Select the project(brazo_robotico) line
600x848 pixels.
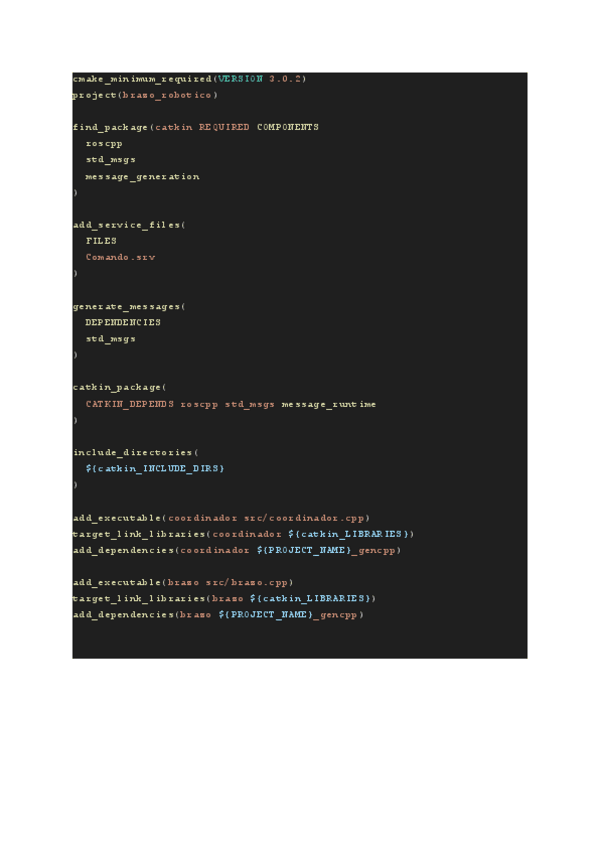click(x=145, y=95)
